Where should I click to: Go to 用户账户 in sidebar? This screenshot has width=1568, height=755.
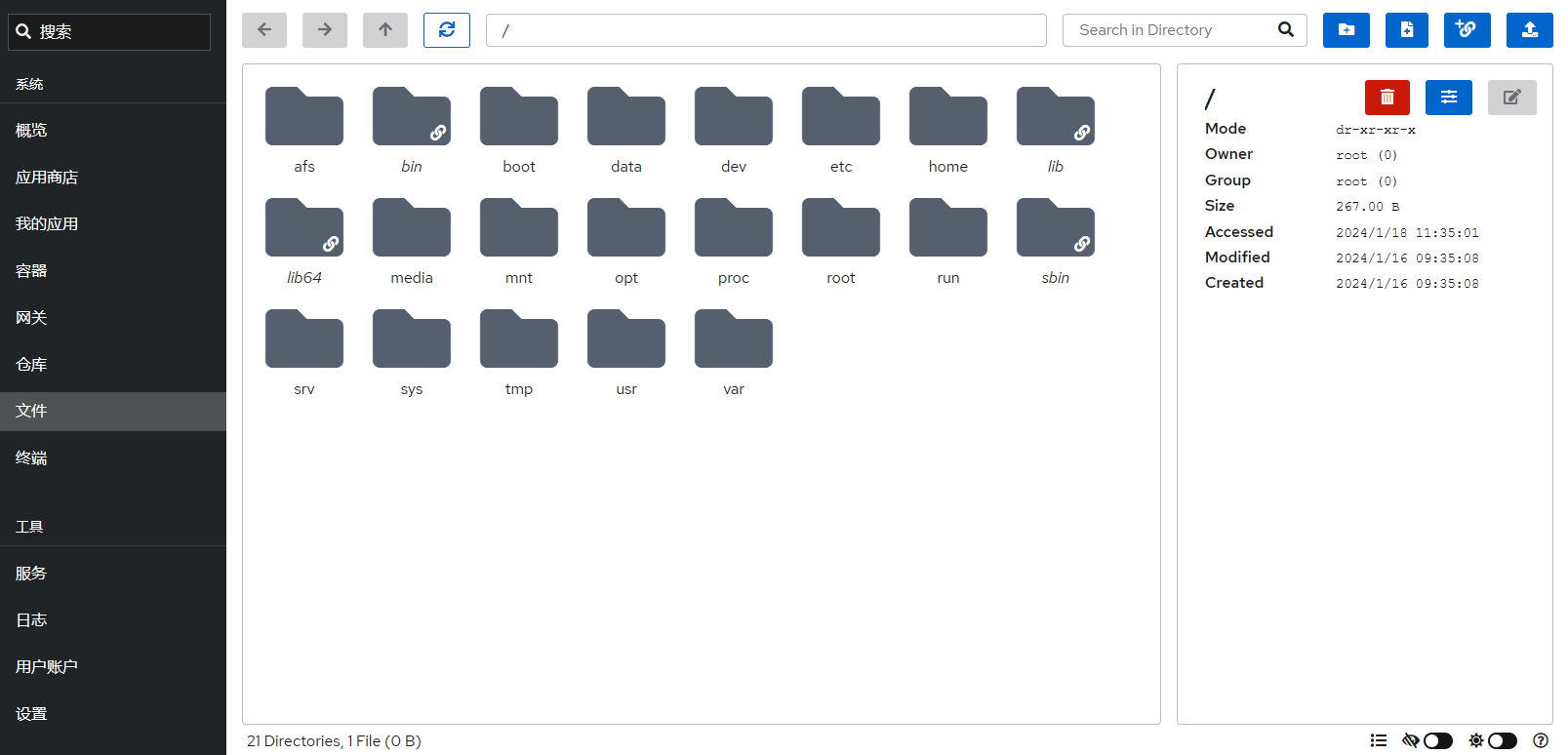coord(47,667)
